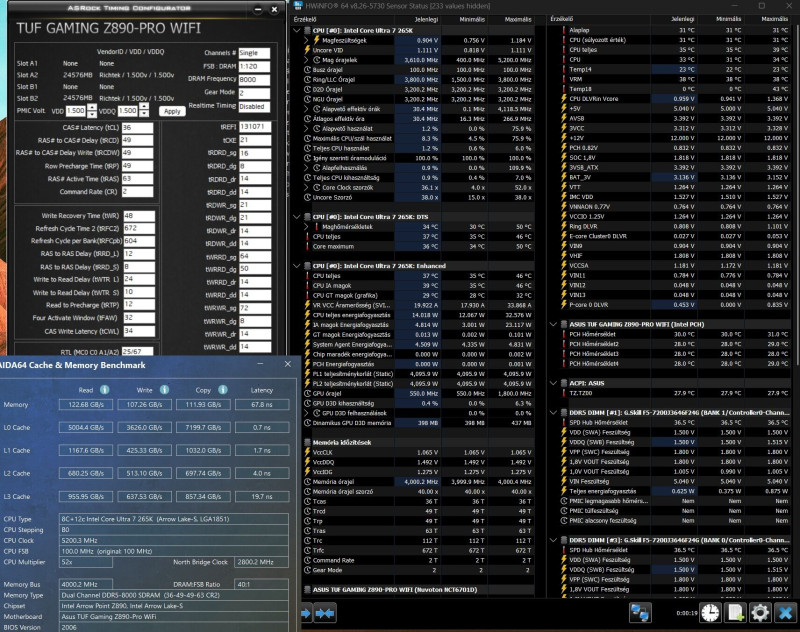The height and width of the screenshot is (632, 800).
Task: Collapse the DDR5 DIMM [#1] G.Skill group
Action: 553,413
